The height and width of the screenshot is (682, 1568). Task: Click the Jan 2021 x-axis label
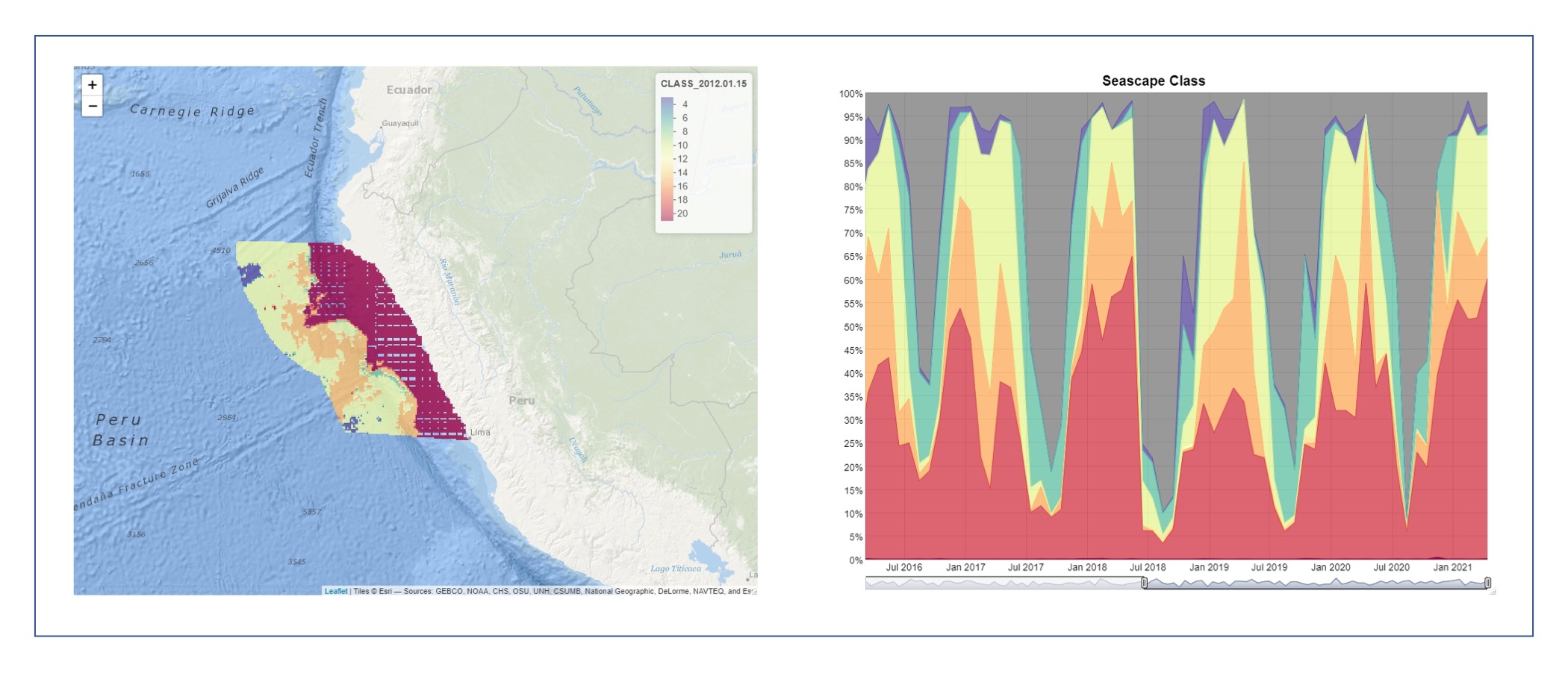pyautogui.click(x=1452, y=567)
